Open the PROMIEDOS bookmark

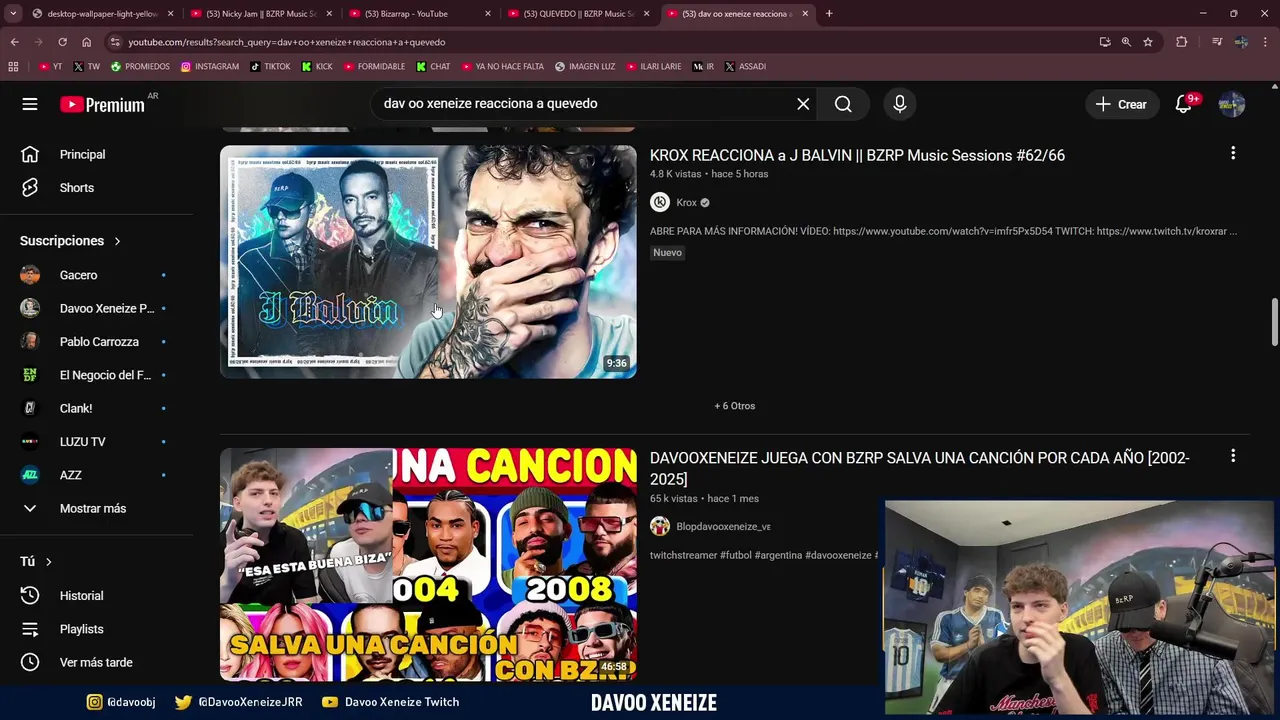click(x=140, y=67)
